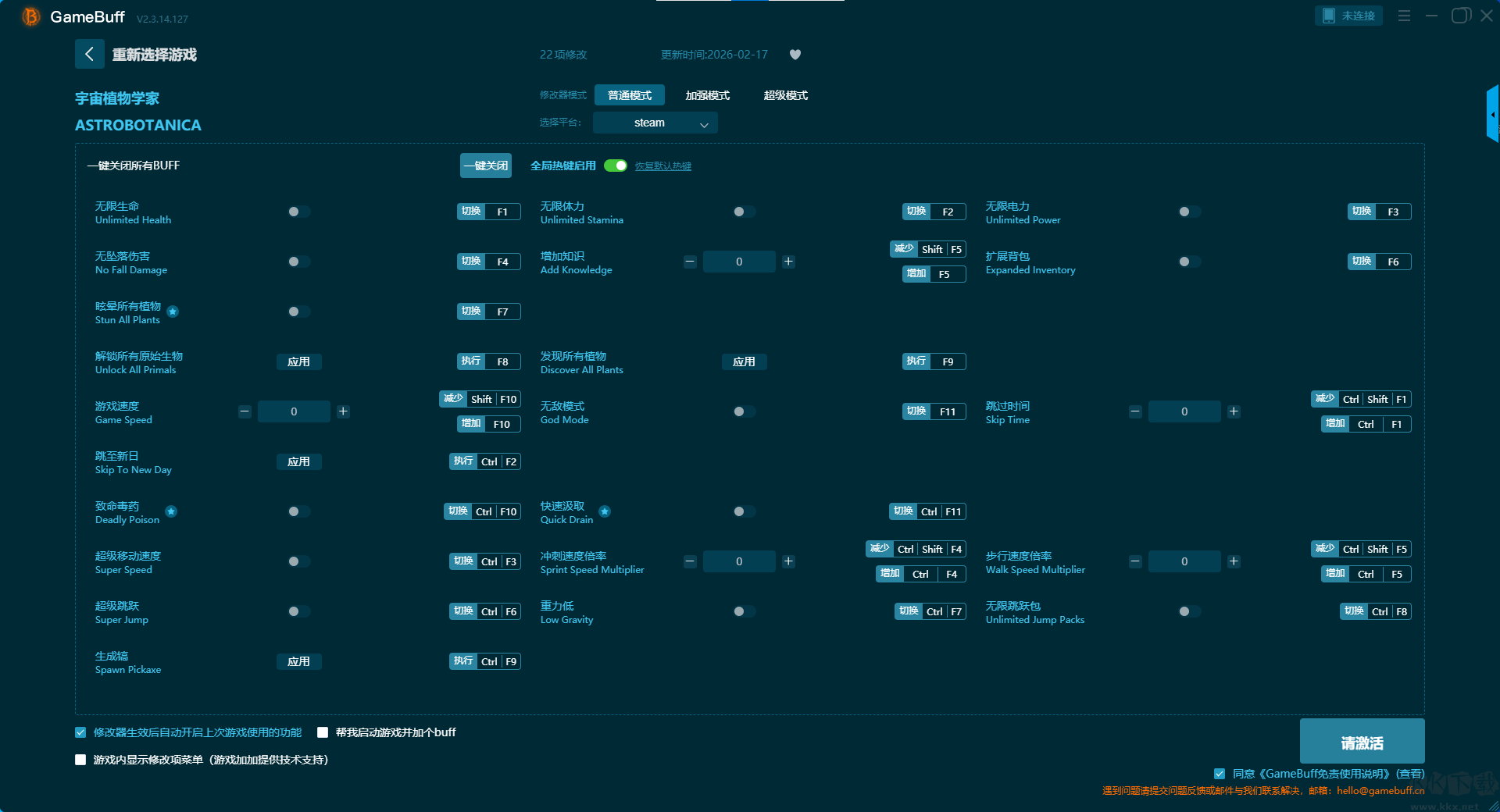Click the star badge beside Deadly Poison
This screenshot has height=812, width=1500.
(x=171, y=511)
